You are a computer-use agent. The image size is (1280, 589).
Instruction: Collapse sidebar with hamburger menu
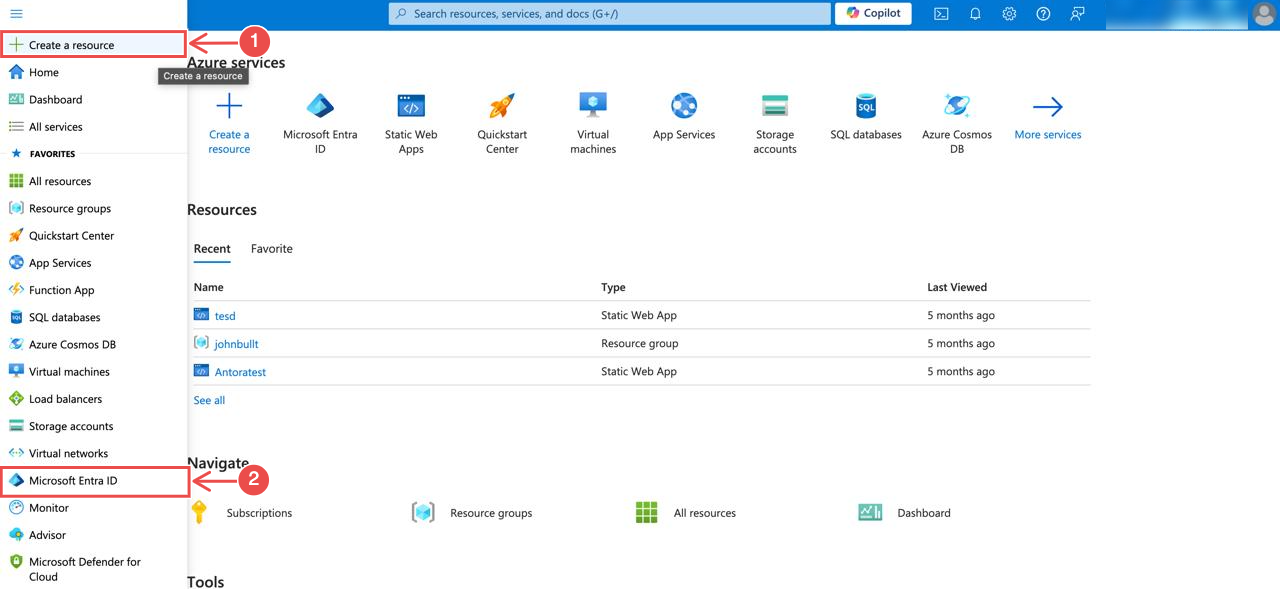[15, 13]
